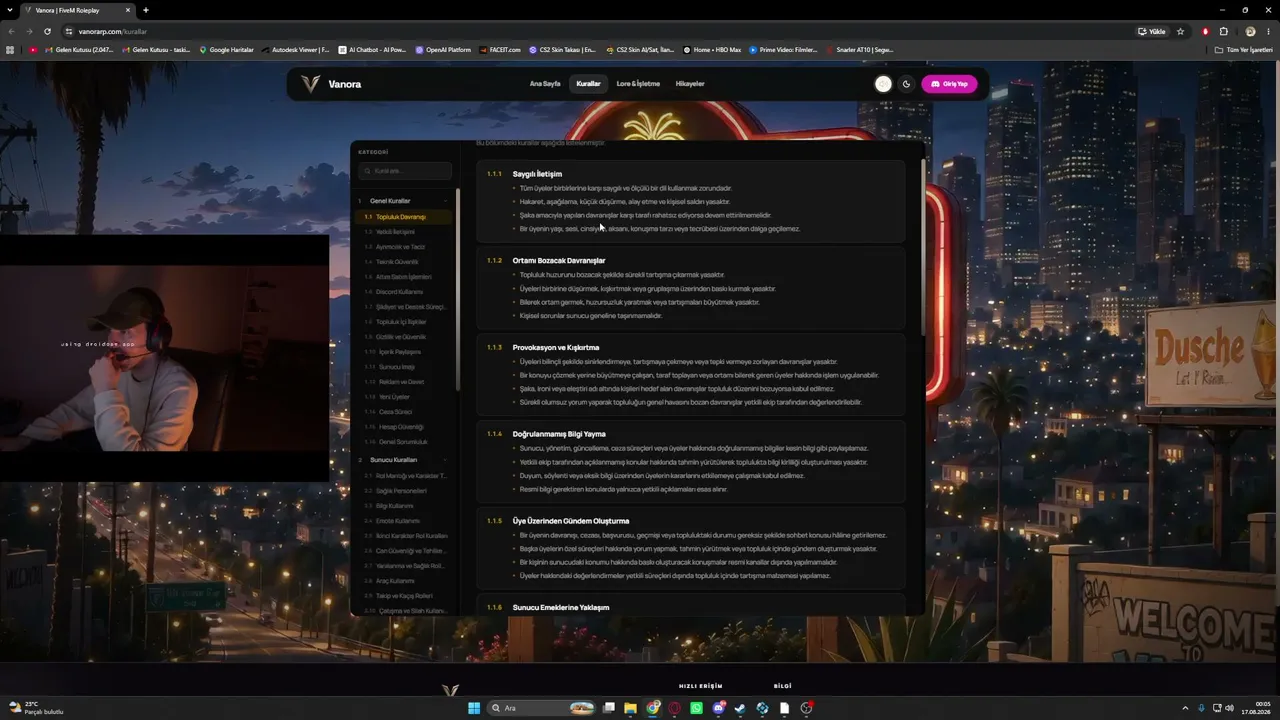Open Sunucu İmajı sidebar entry

click(x=396, y=367)
